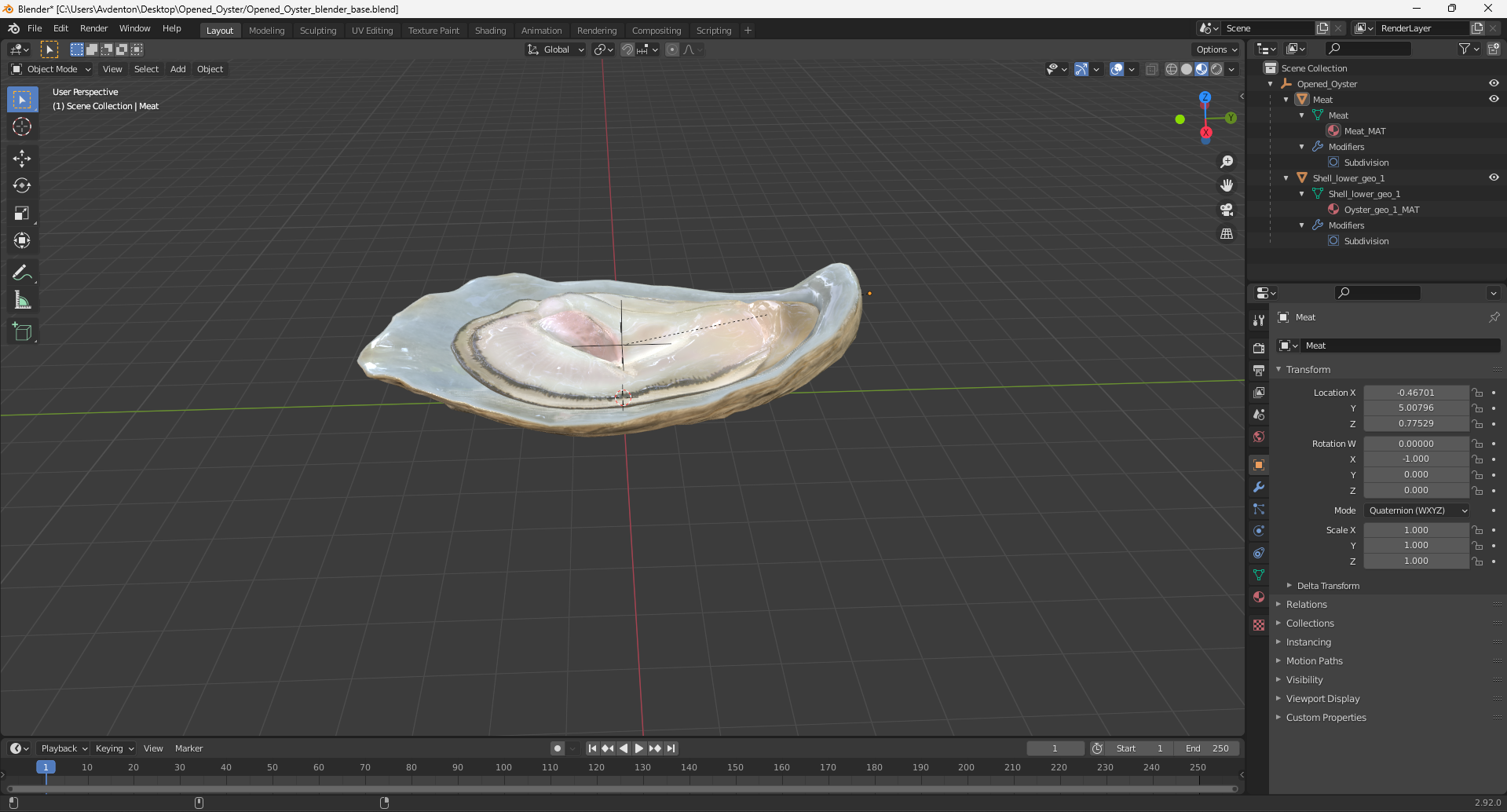Open the Render menu
Image resolution: width=1507 pixels, height=812 pixels.
pos(93,28)
